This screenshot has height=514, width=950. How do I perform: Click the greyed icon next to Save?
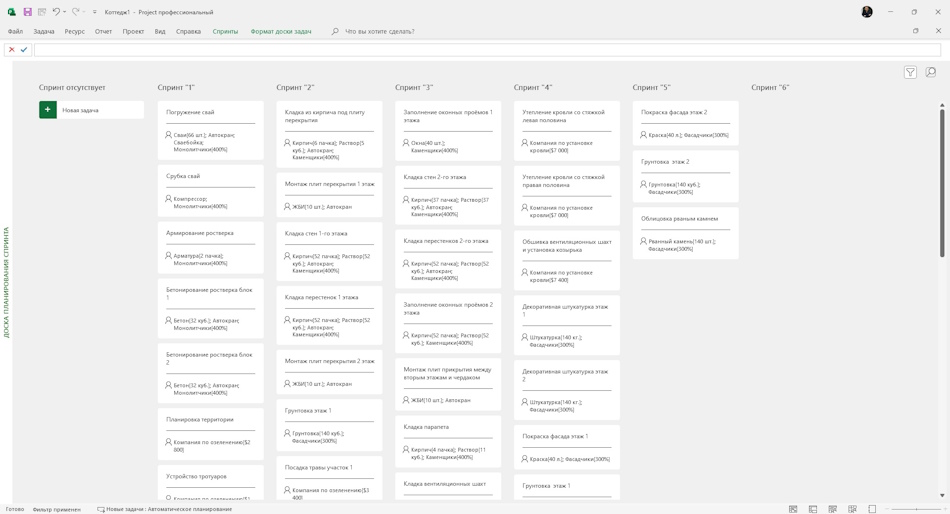42,12
